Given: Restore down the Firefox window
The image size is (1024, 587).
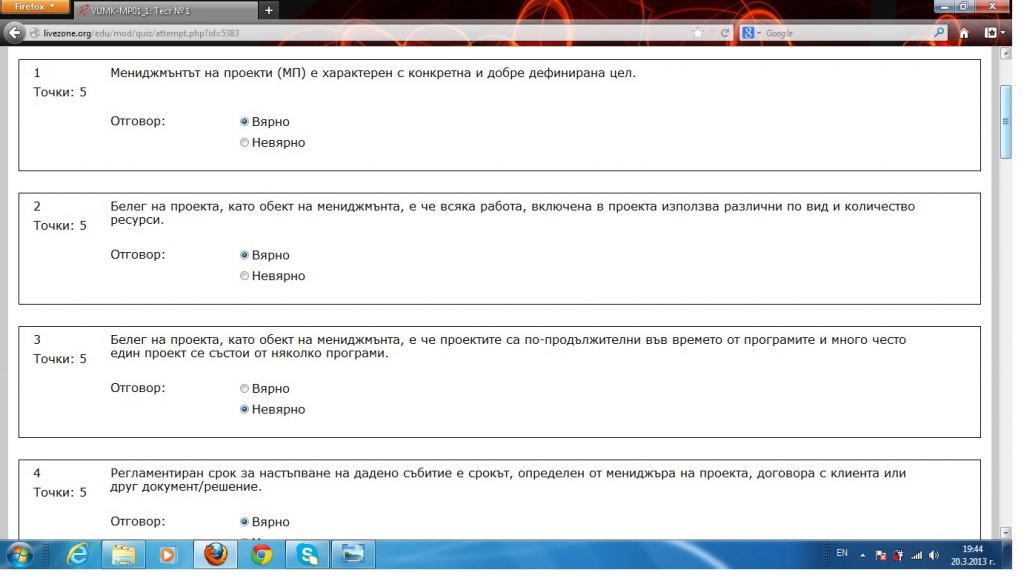Looking at the screenshot, I should point(964,6).
